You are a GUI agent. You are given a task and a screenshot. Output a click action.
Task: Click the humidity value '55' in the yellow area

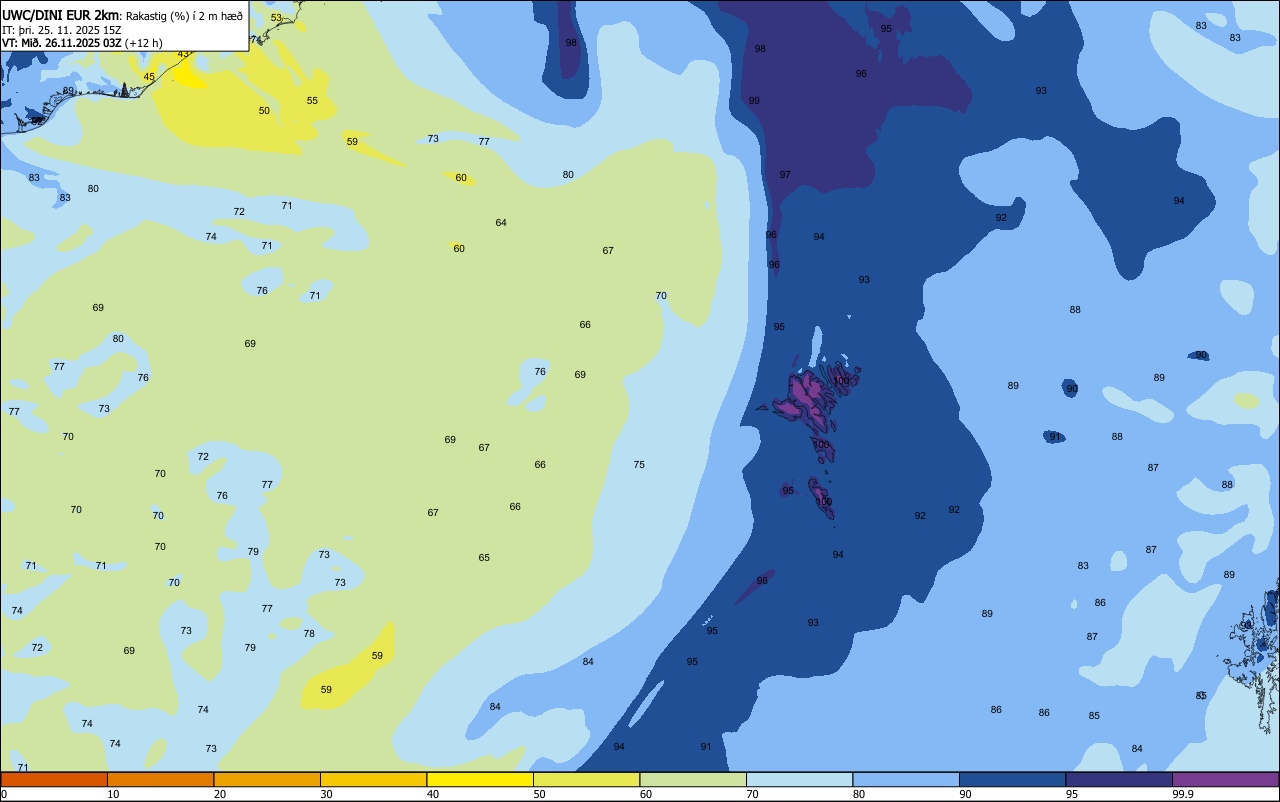tap(312, 101)
